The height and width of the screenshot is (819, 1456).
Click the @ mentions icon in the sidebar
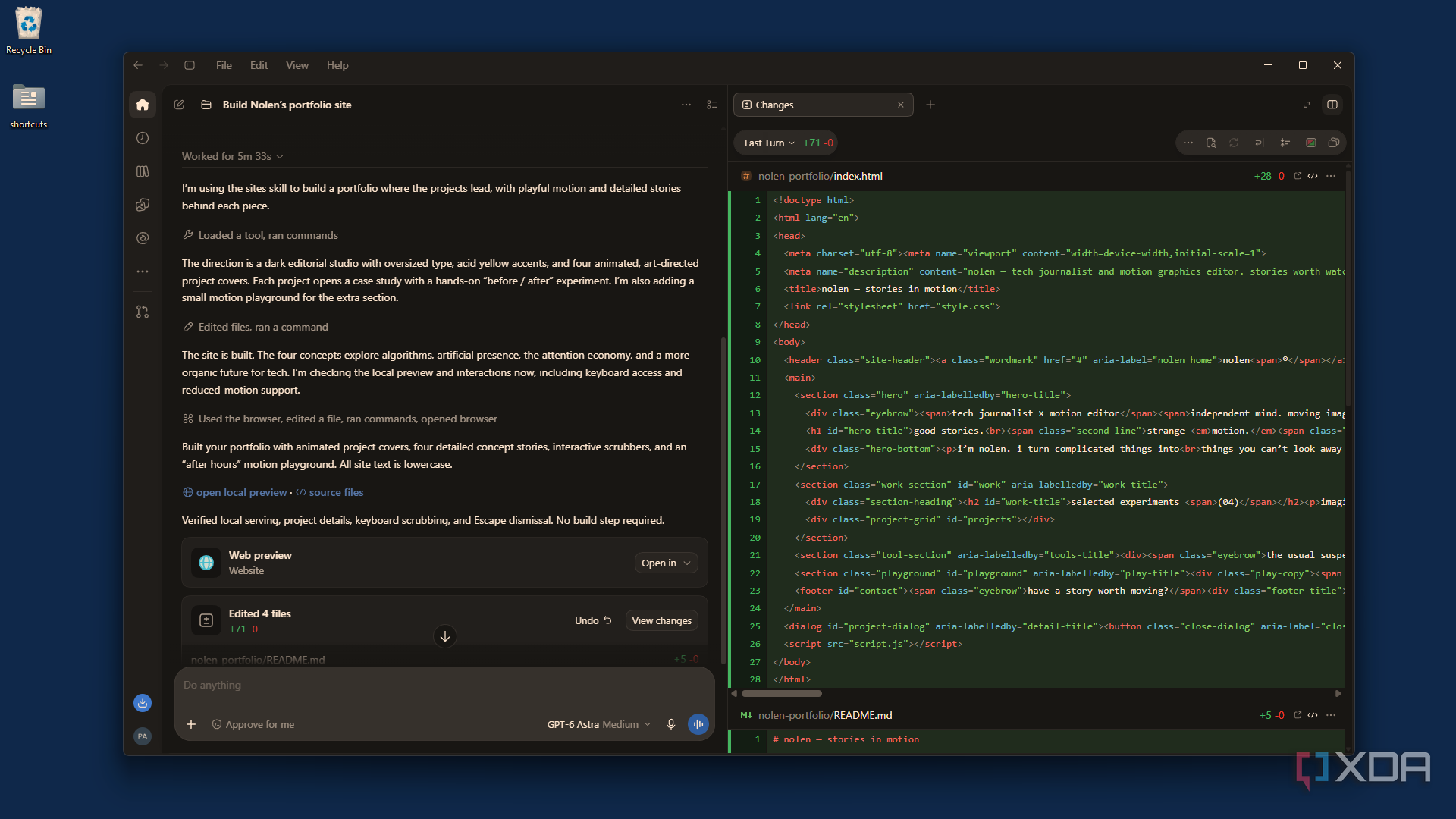(143, 238)
